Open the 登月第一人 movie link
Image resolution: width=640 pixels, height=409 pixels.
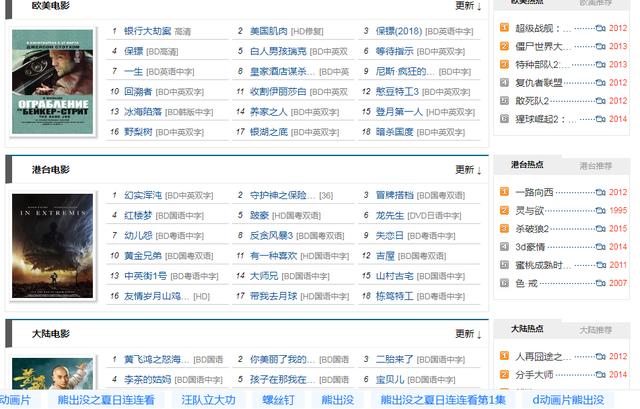[399, 112]
